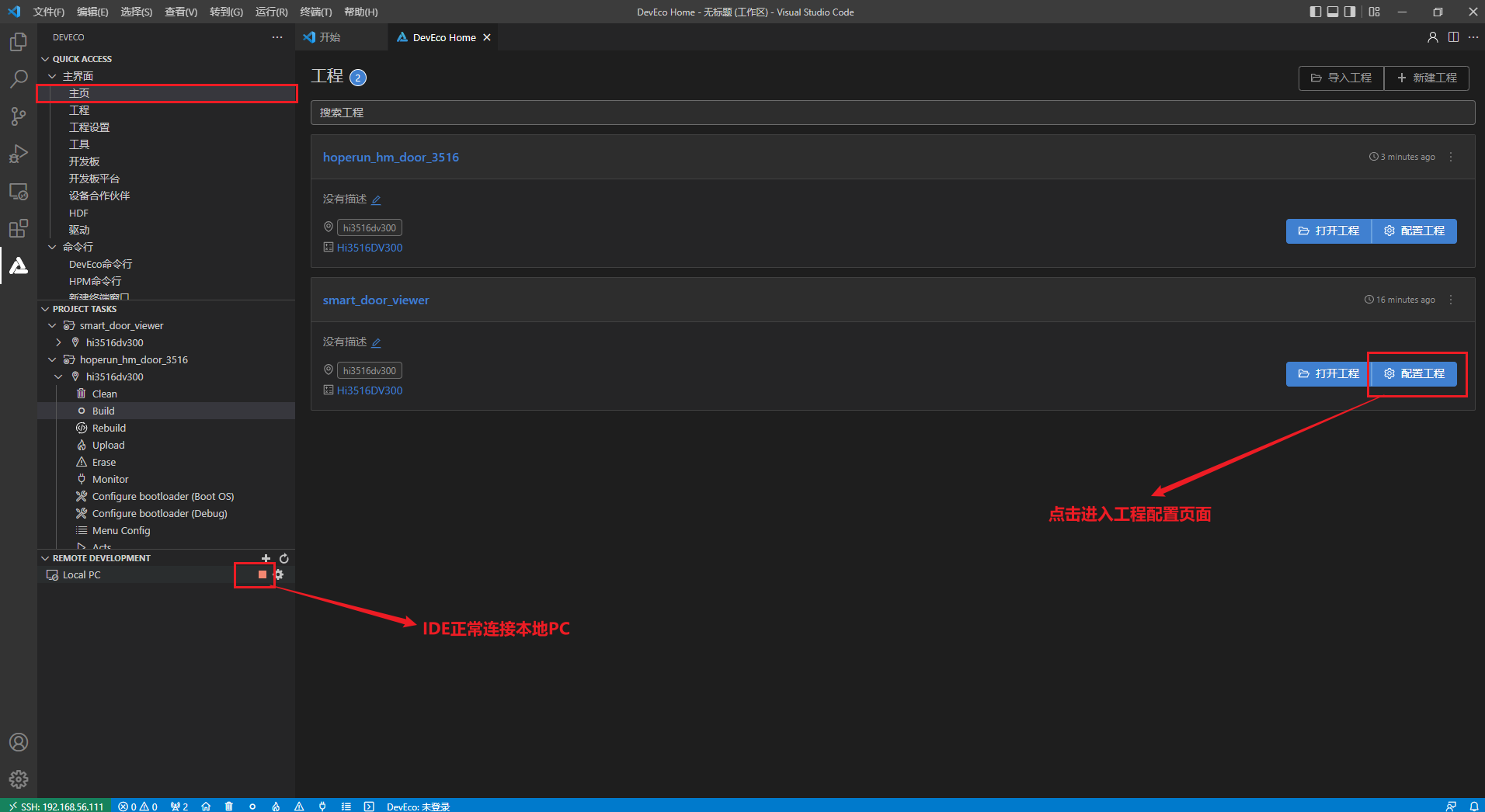Click the flame upload icon in status bar

pyautogui.click(x=276, y=806)
